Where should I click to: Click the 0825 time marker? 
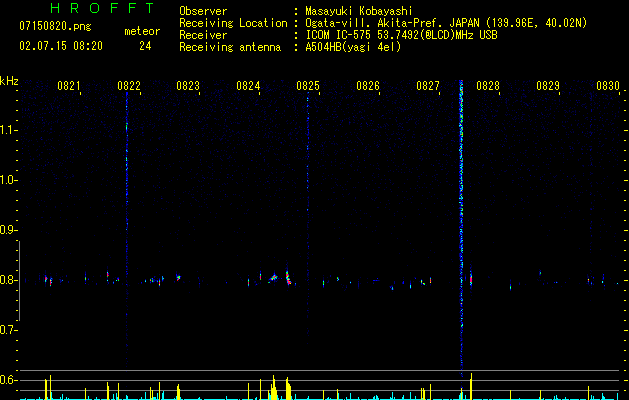(308, 86)
